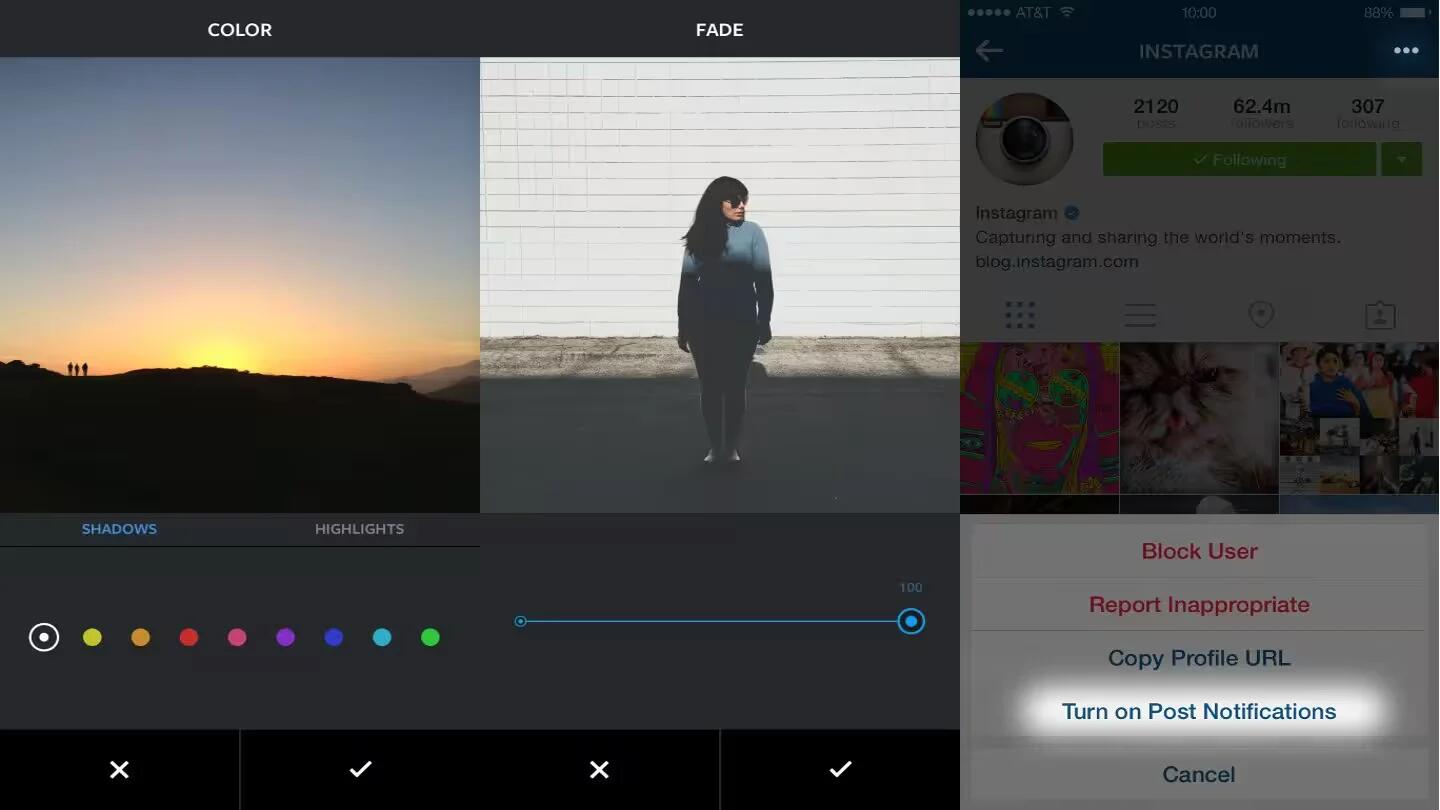Select Turn on Post Notifications
Image resolution: width=1440 pixels, height=810 pixels.
coord(1199,712)
